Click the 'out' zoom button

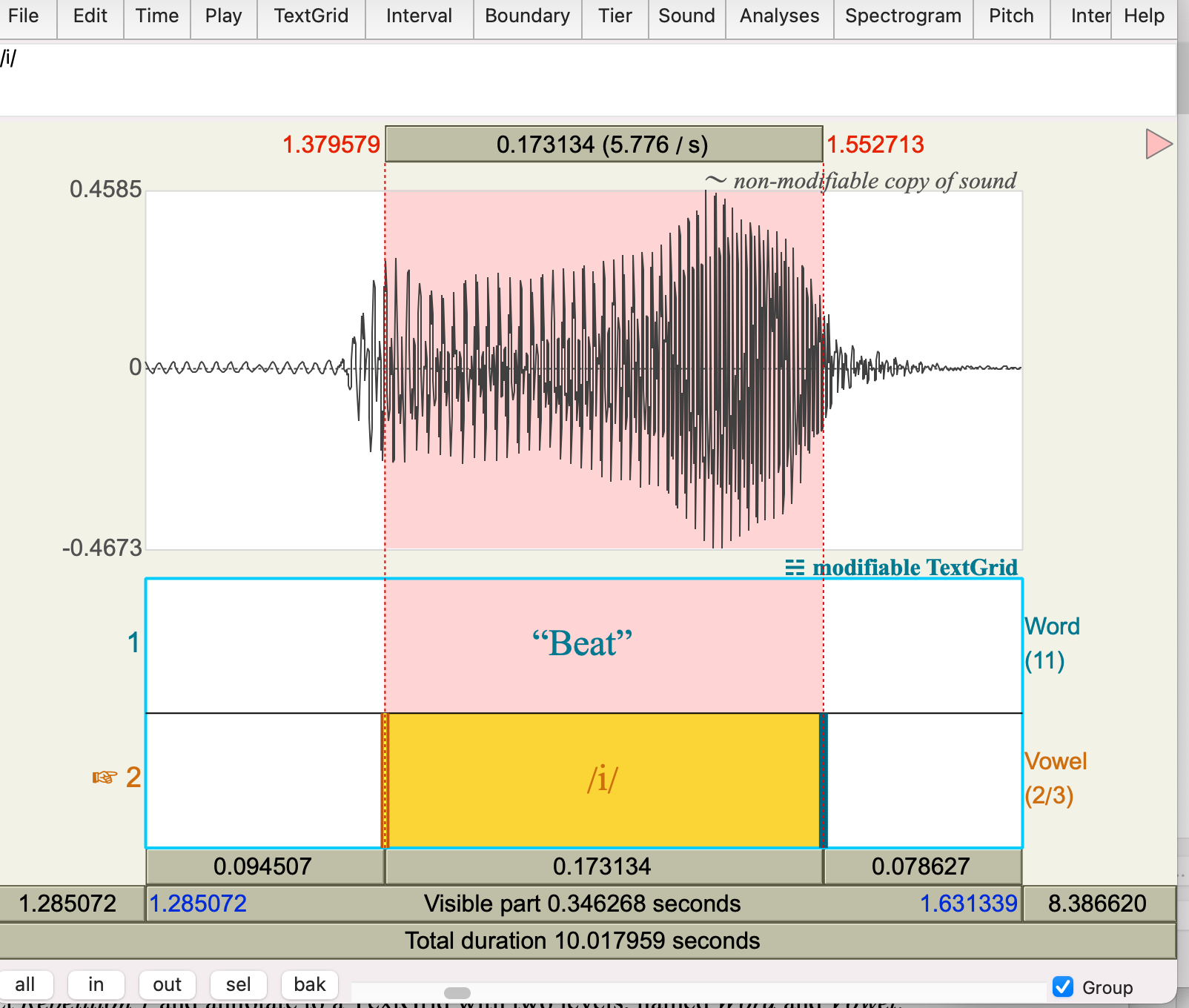coord(168,985)
